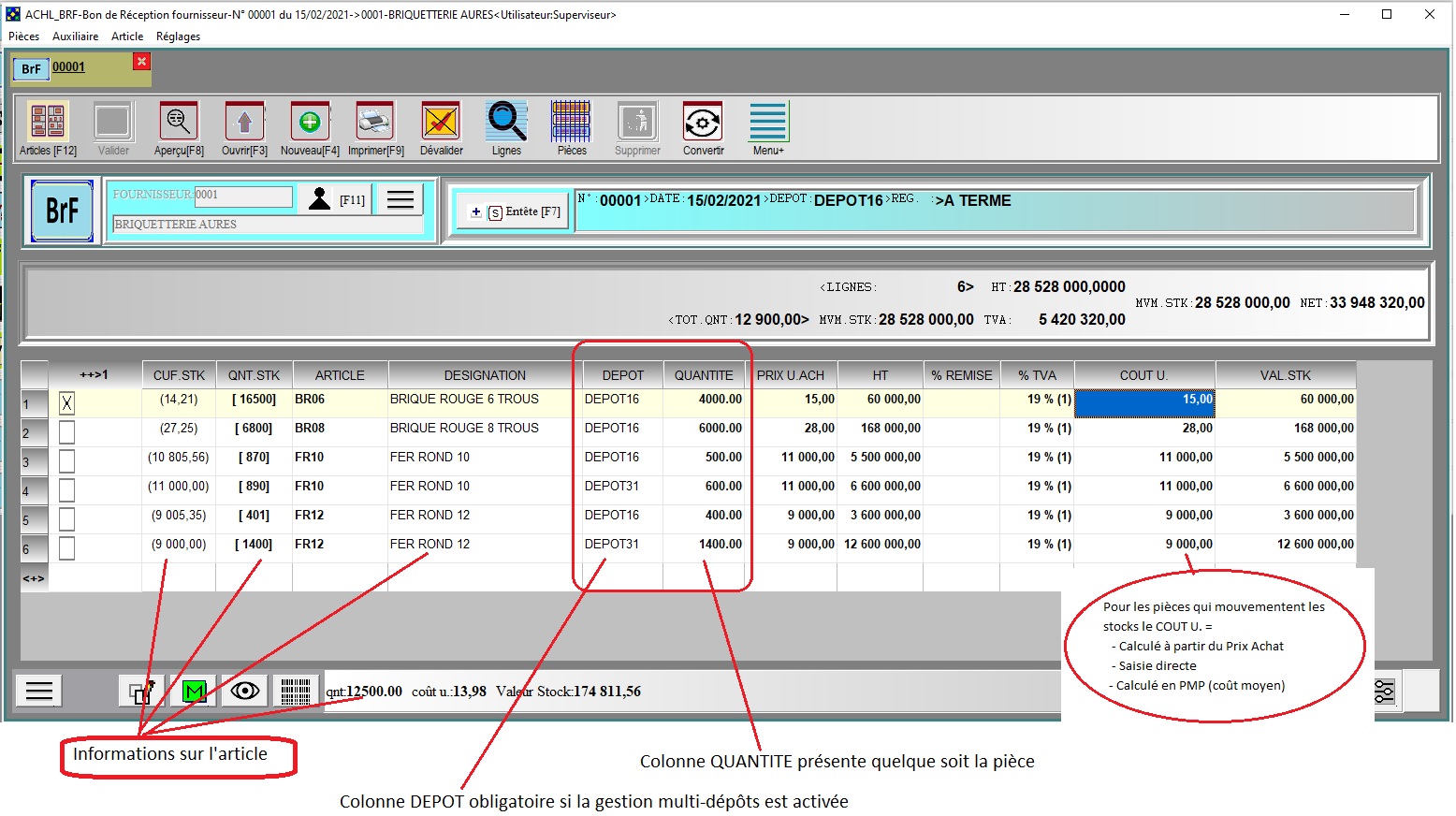Click the FOURNISSEUR code field 0001
Screen dimensions: 1456x816
243,196
